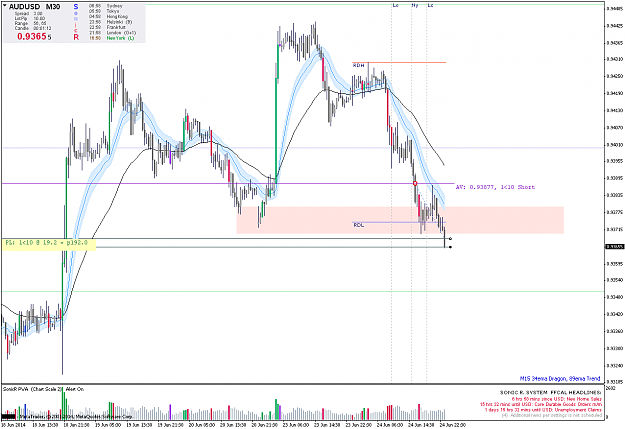Image resolution: width=625 pixels, height=429 pixels.
Task: Click the current price tag on scale
Action: coord(615,247)
